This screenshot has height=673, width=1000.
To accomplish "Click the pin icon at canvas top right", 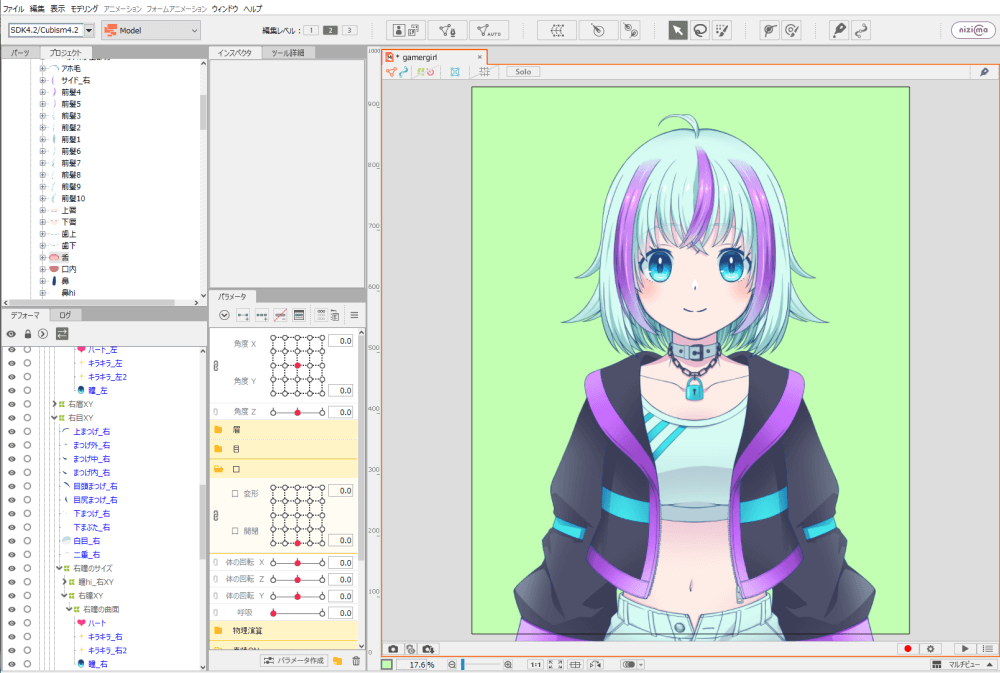I will coord(984,72).
